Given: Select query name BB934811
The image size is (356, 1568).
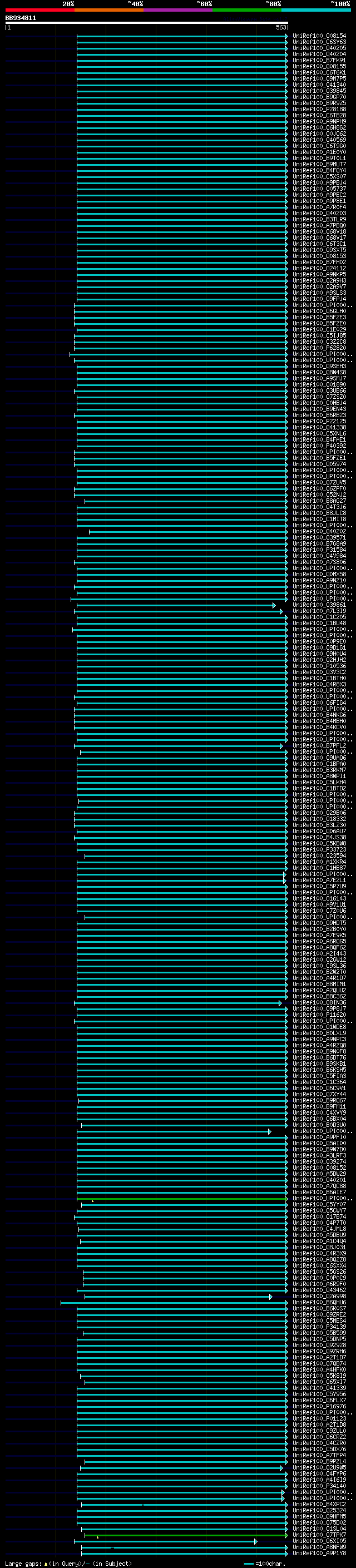Looking at the screenshot, I should point(21,18).
